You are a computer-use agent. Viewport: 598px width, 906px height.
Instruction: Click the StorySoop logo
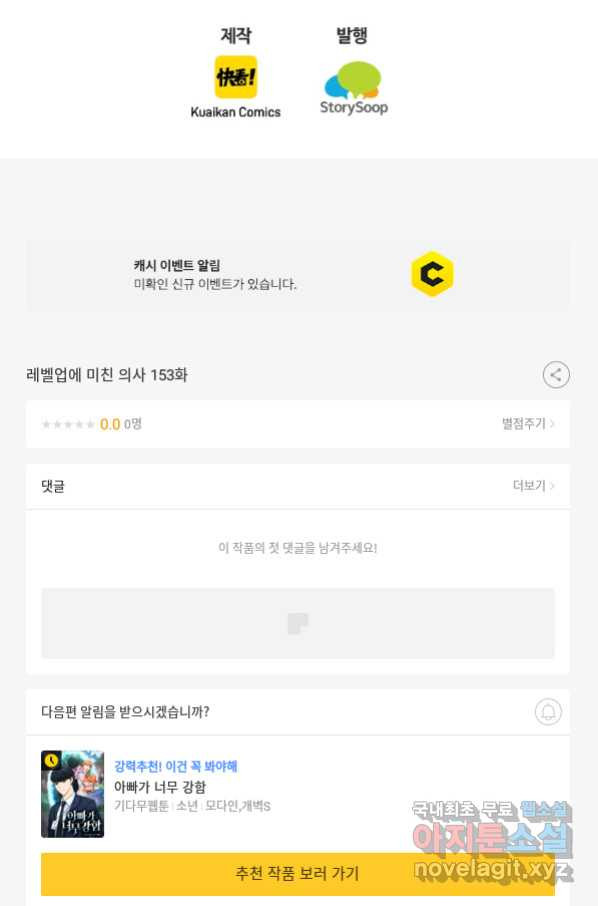coord(354,88)
